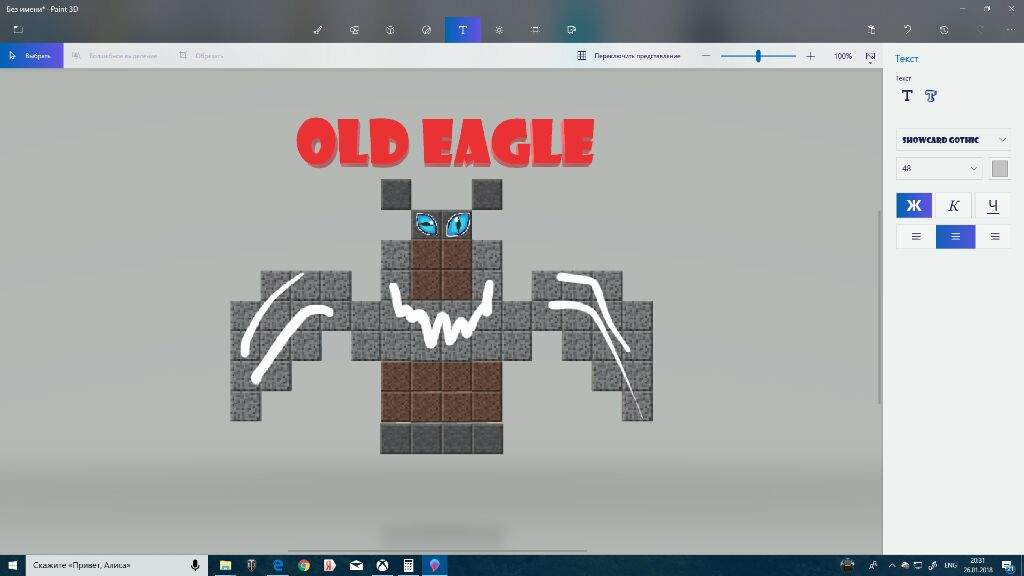Image resolution: width=1024 pixels, height=576 pixels.
Task: Show hidden system tray icons
Action: [891, 566]
